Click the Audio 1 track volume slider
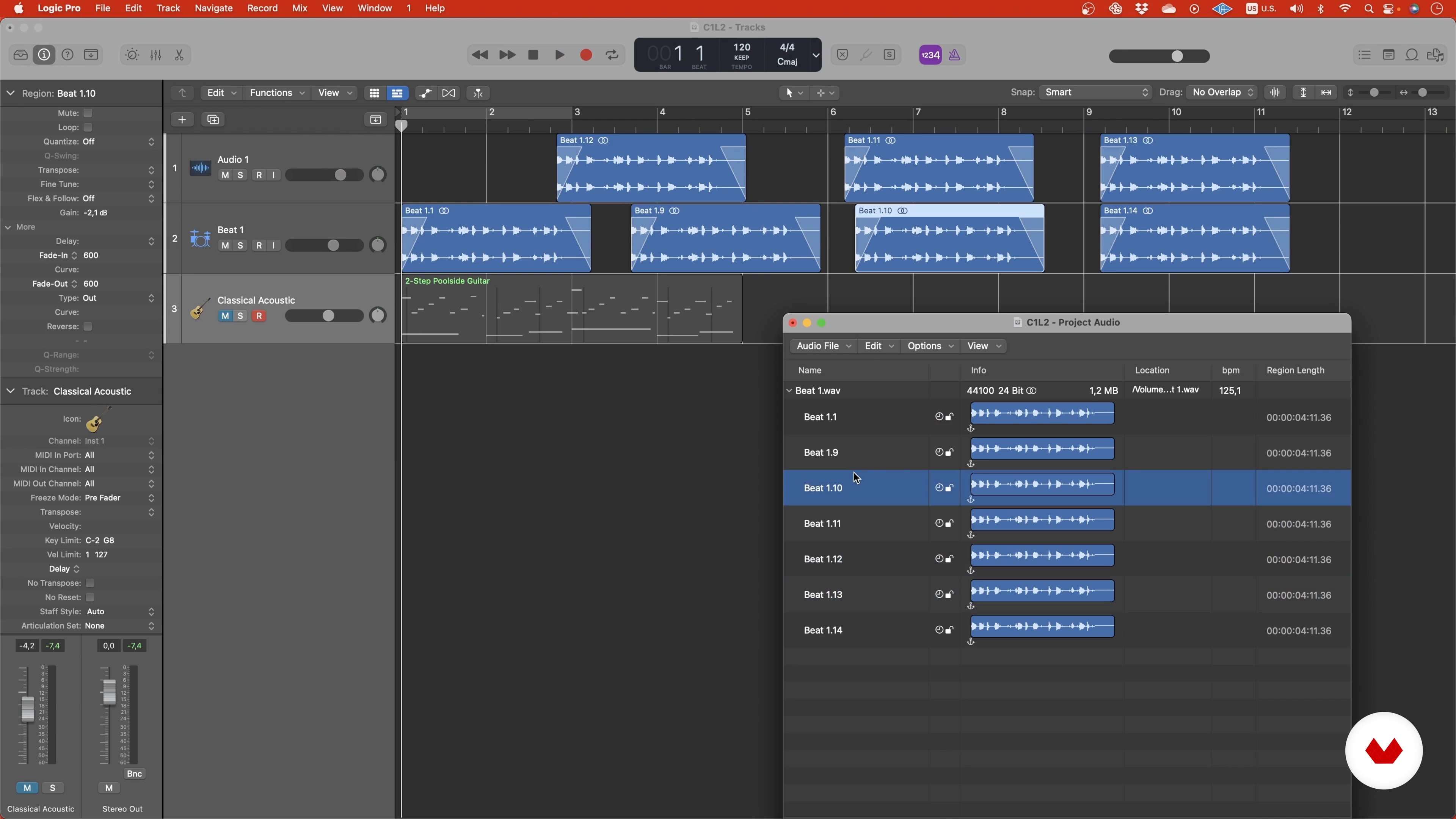Image resolution: width=1456 pixels, height=819 pixels. [x=325, y=175]
